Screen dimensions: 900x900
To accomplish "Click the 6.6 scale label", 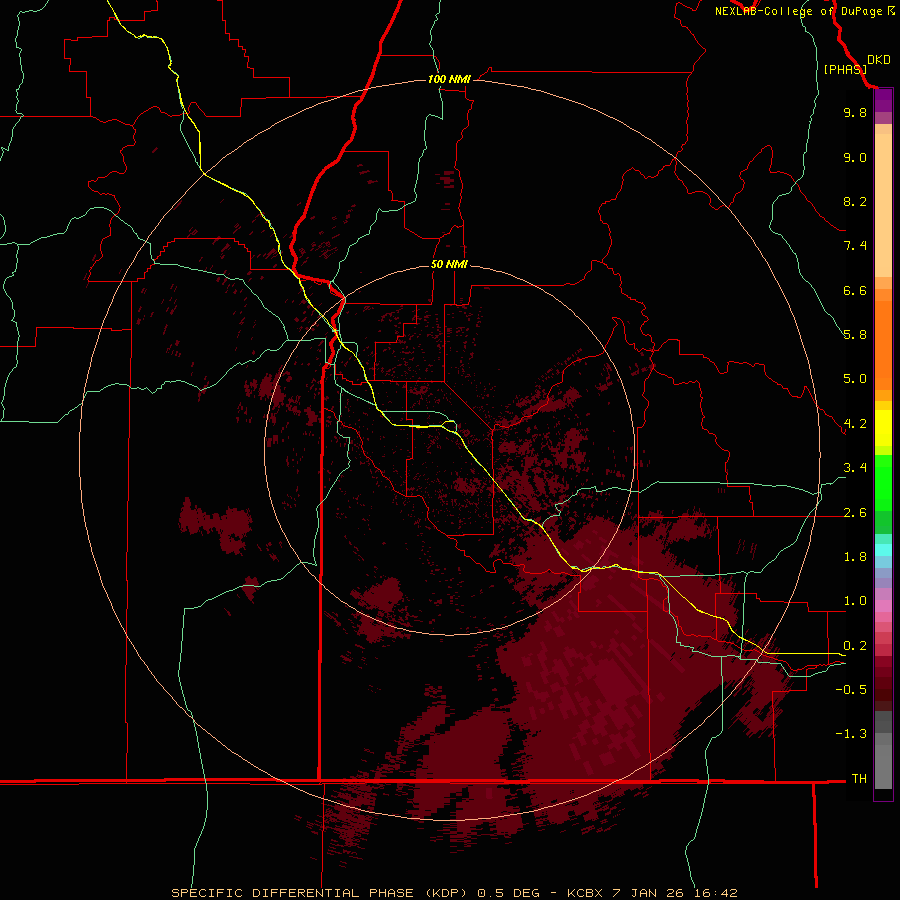I will [x=855, y=290].
